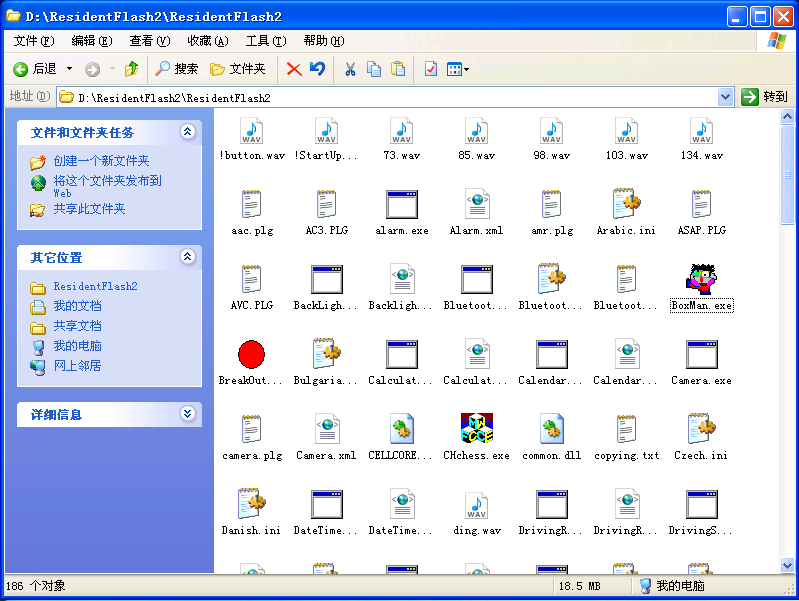The width and height of the screenshot is (799, 601).
Task: Click the vertical scrollbar thumb
Action: [x=787, y=174]
